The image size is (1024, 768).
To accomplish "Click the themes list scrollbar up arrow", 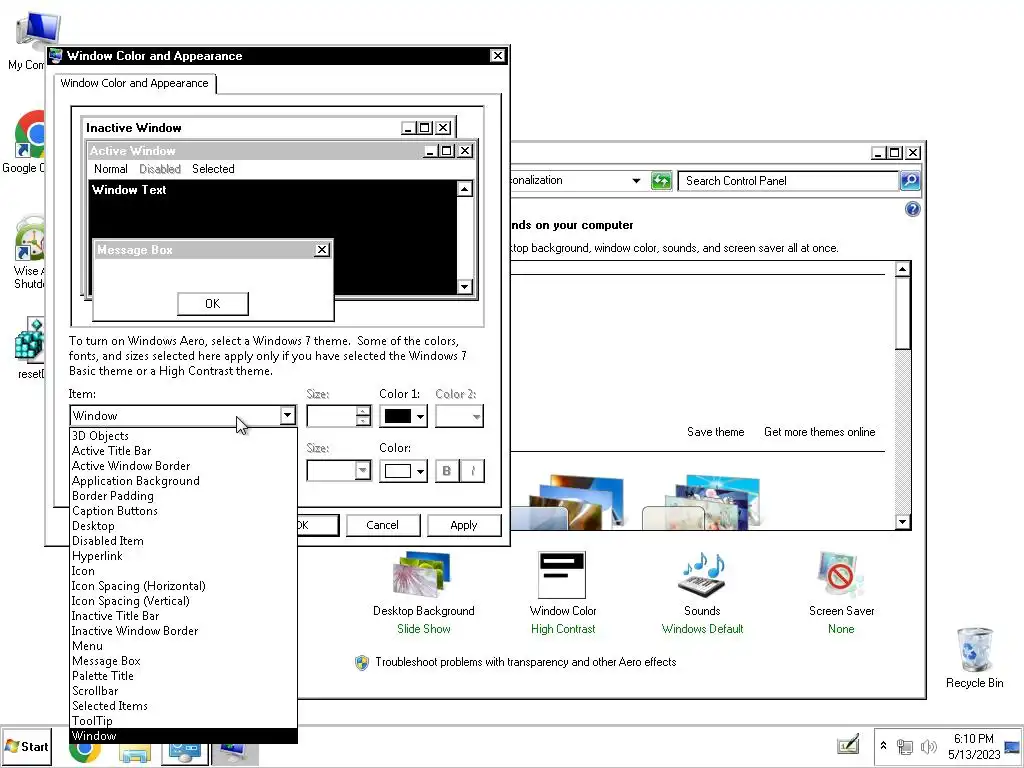I will 903,269.
